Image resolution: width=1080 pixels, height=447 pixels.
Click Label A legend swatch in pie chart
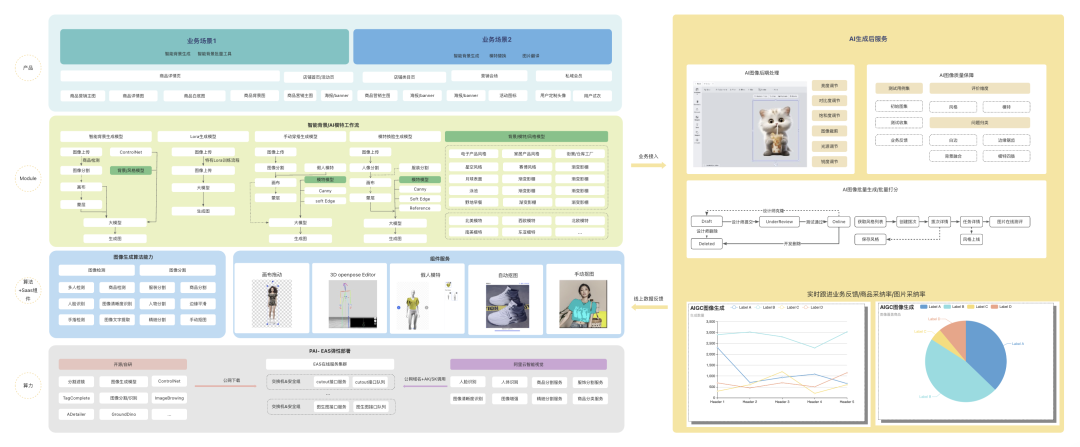click(924, 306)
